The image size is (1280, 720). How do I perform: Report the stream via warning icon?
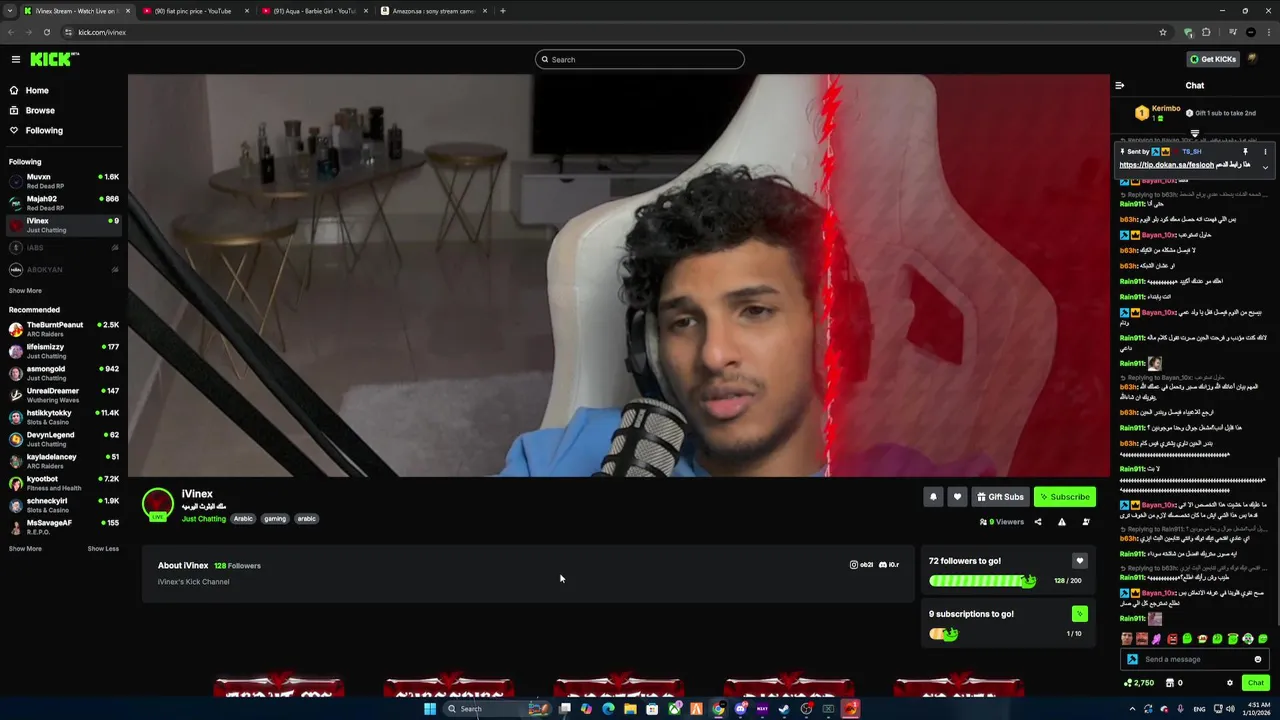[1061, 522]
